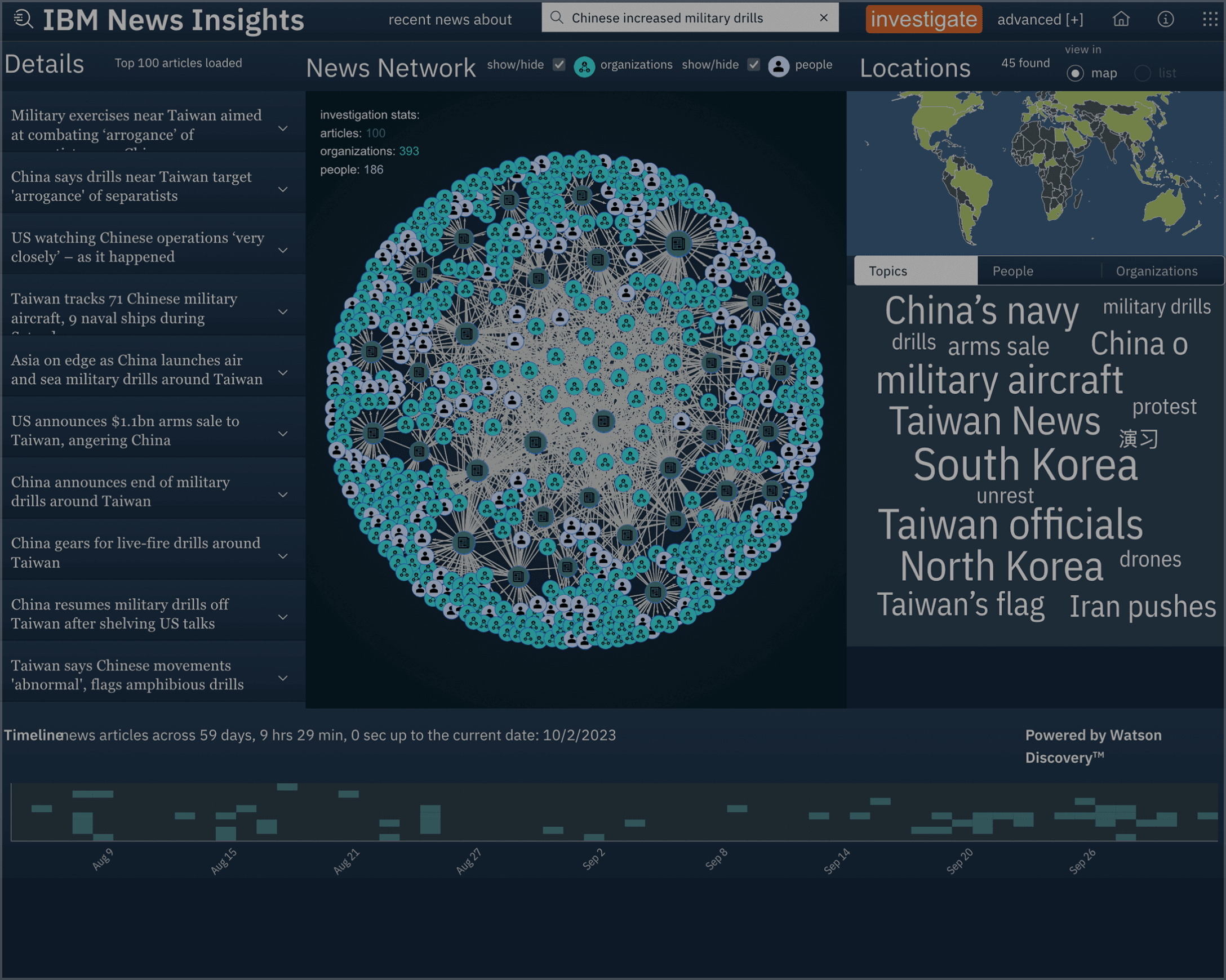Viewport: 1226px width, 980px height.
Task: Click the IBM News Insights magnifier logo
Action: (23, 19)
